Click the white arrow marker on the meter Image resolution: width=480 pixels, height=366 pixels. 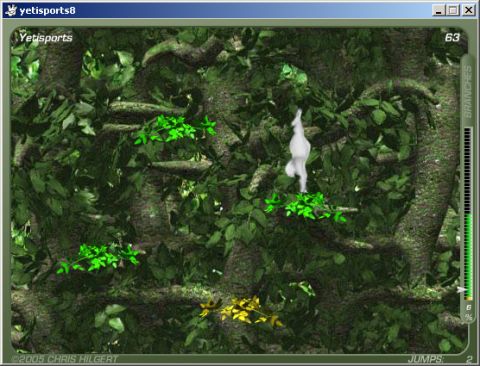click(x=461, y=290)
